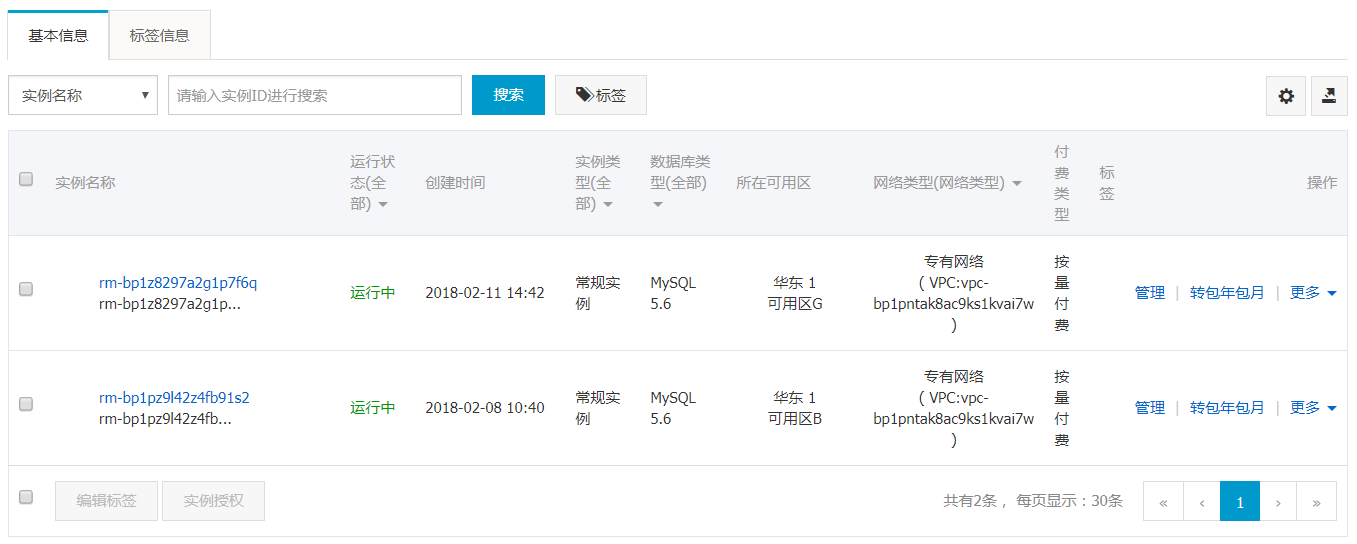This screenshot has width=1357, height=544.
Task: Open the gear settings icon
Action: click(x=1286, y=96)
